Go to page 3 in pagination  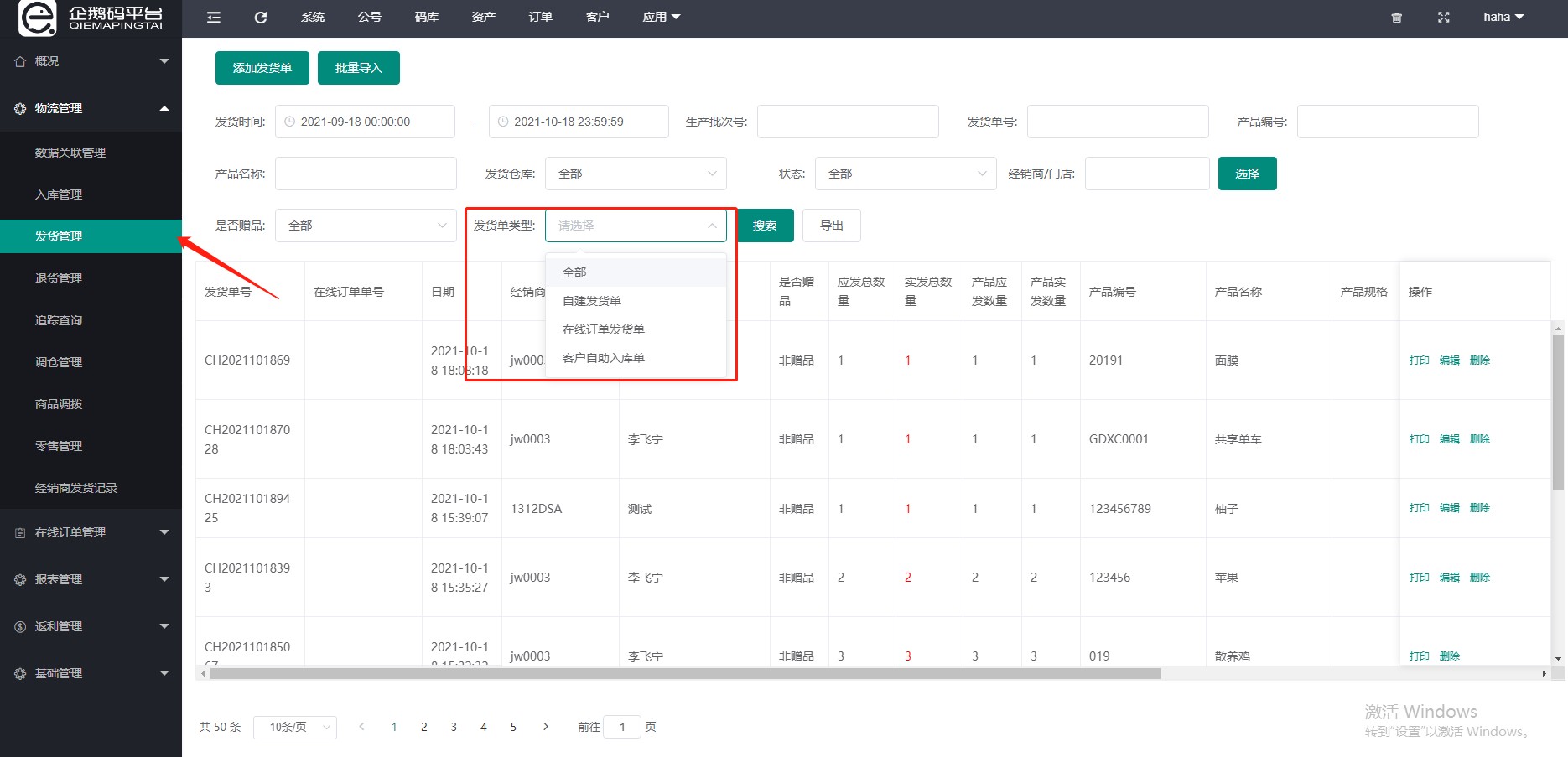pyautogui.click(x=454, y=727)
